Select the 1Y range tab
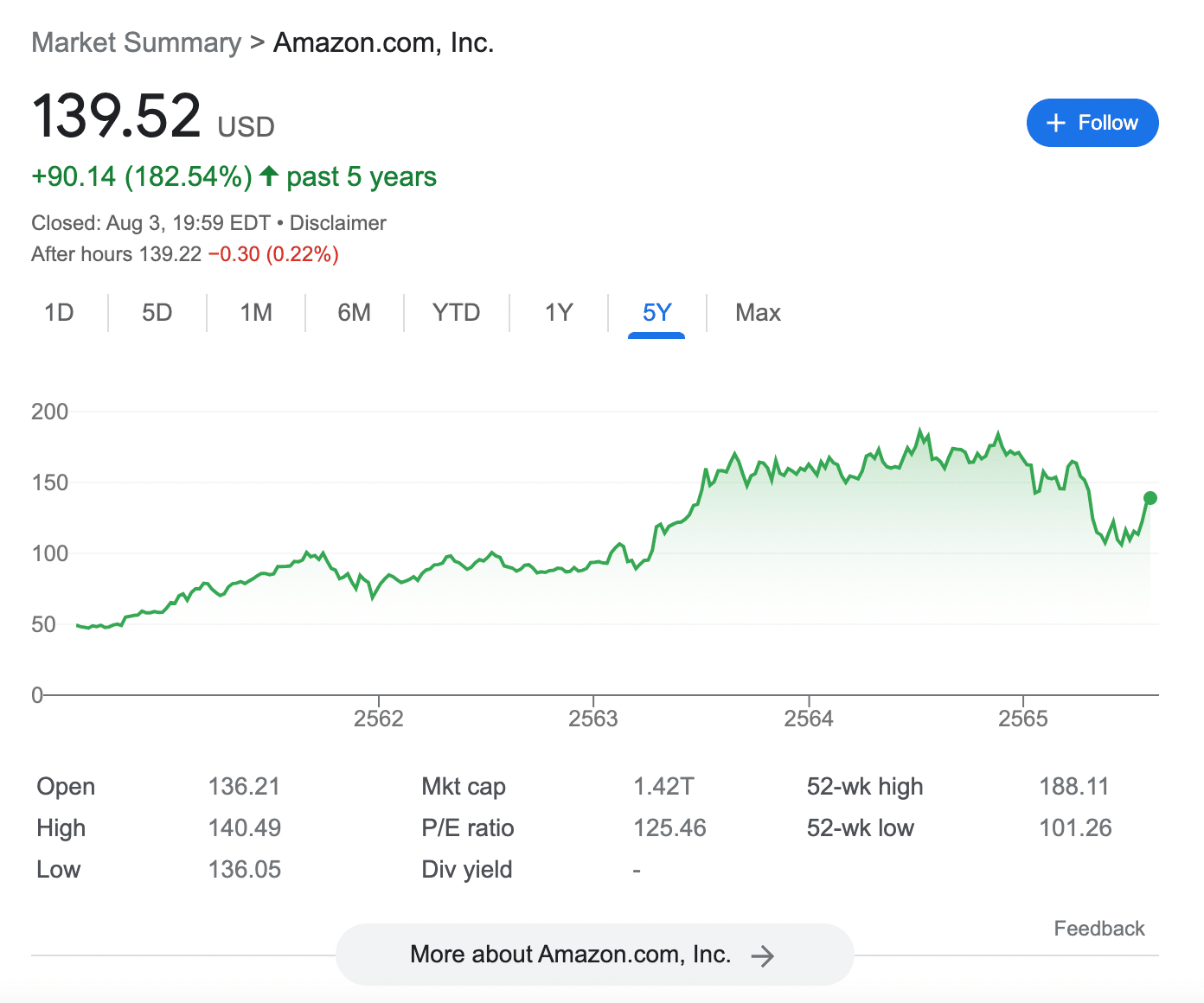This screenshot has width=1204, height=1003. pos(559,312)
